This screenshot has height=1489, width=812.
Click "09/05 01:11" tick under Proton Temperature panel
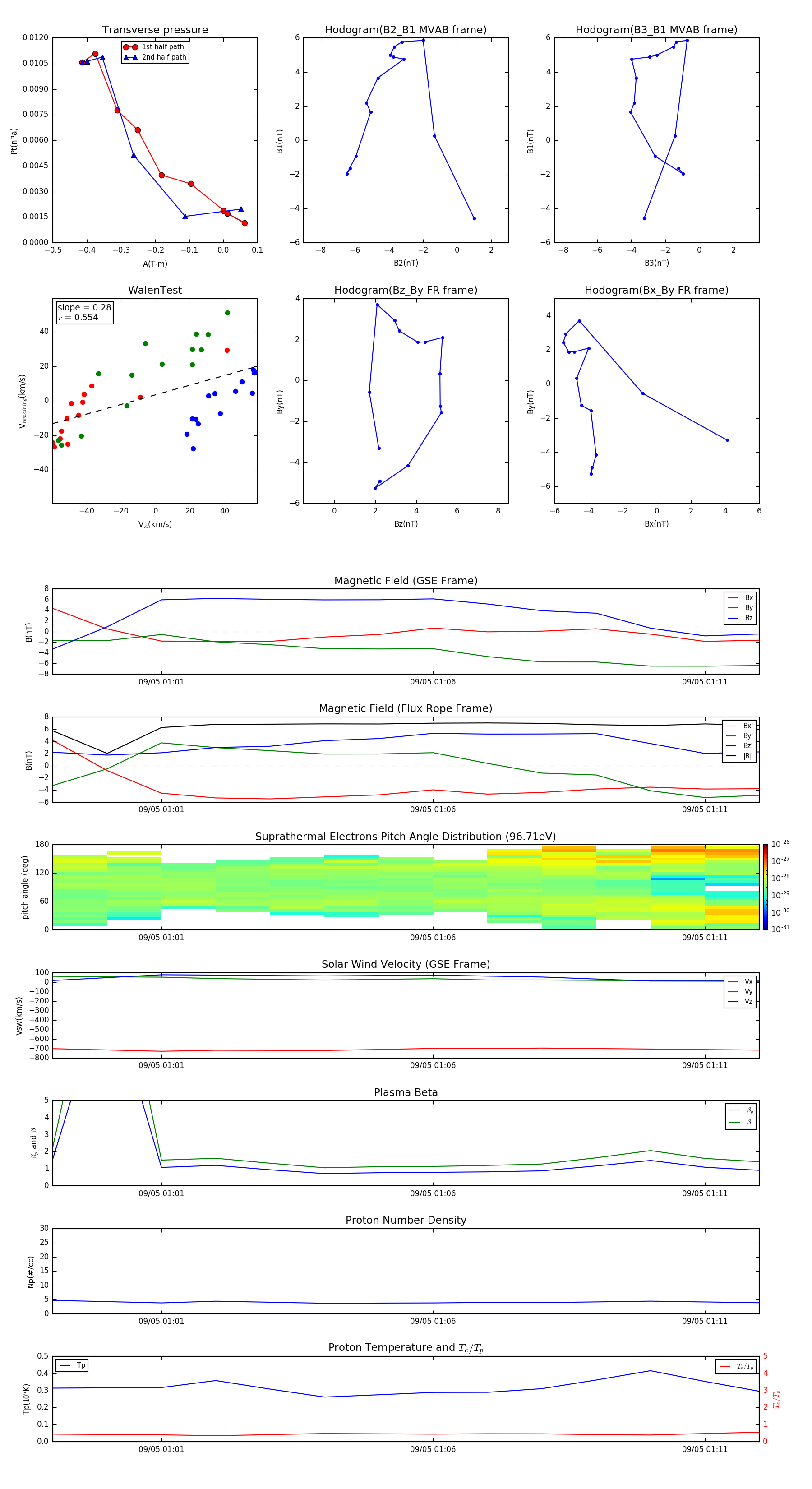[x=705, y=1449]
